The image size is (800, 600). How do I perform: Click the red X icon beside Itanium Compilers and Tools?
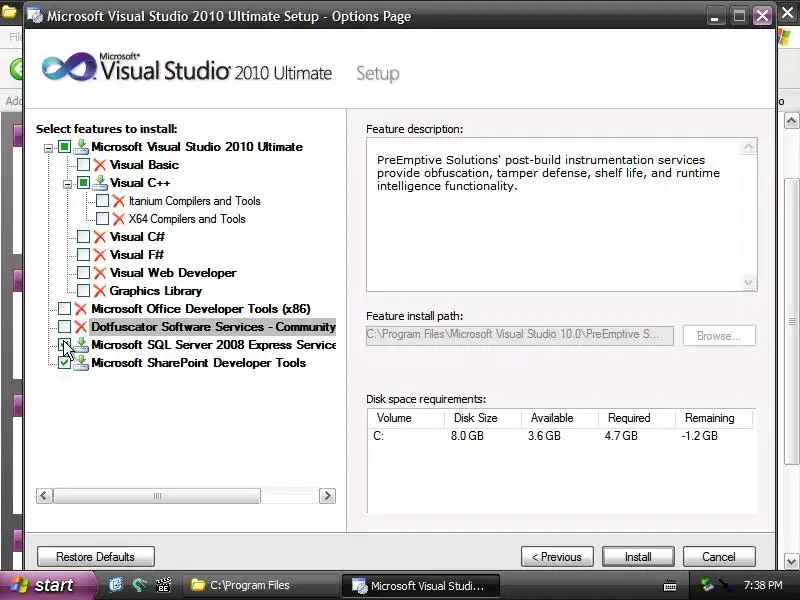click(119, 201)
